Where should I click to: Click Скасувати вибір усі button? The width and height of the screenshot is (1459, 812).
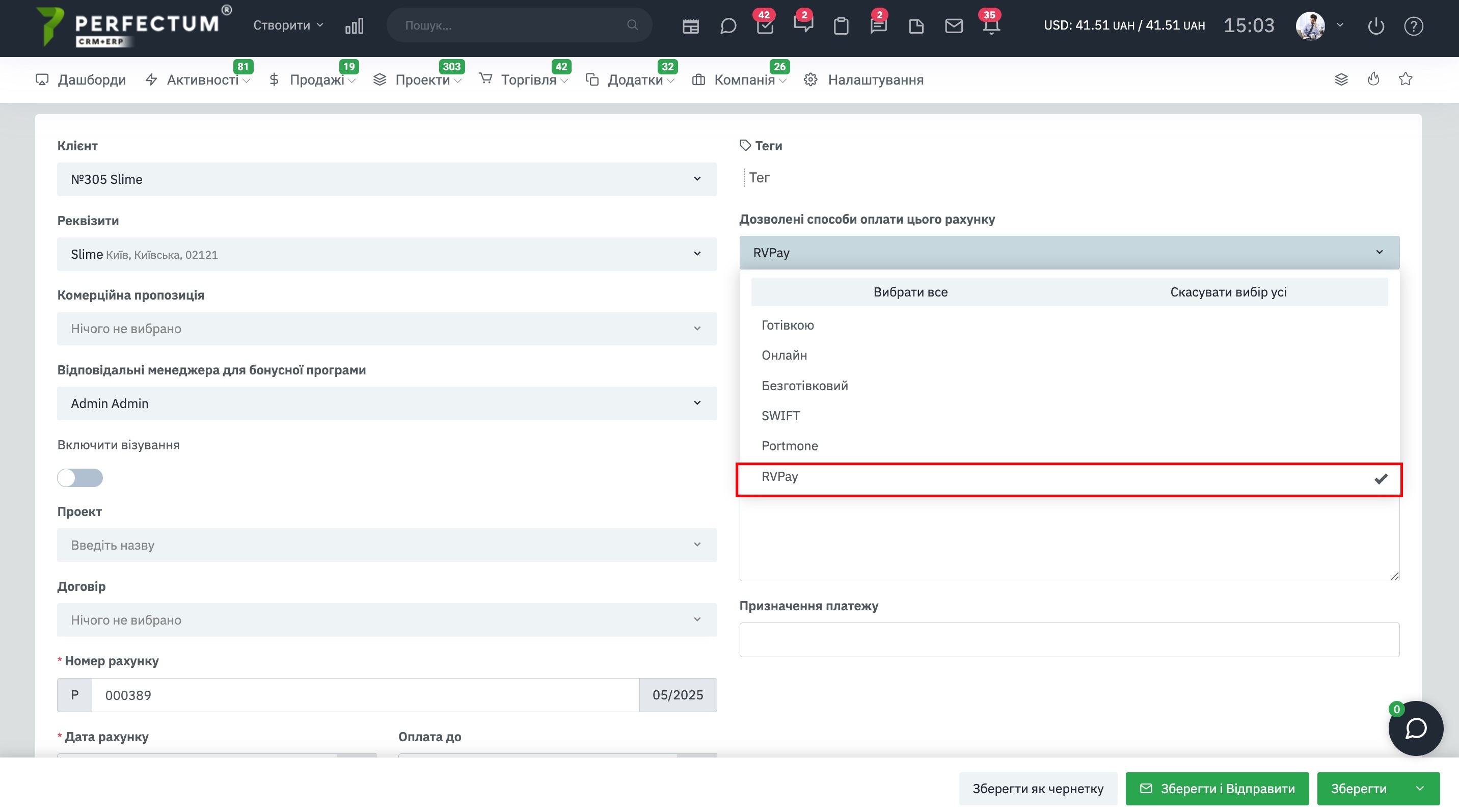pos(1228,292)
